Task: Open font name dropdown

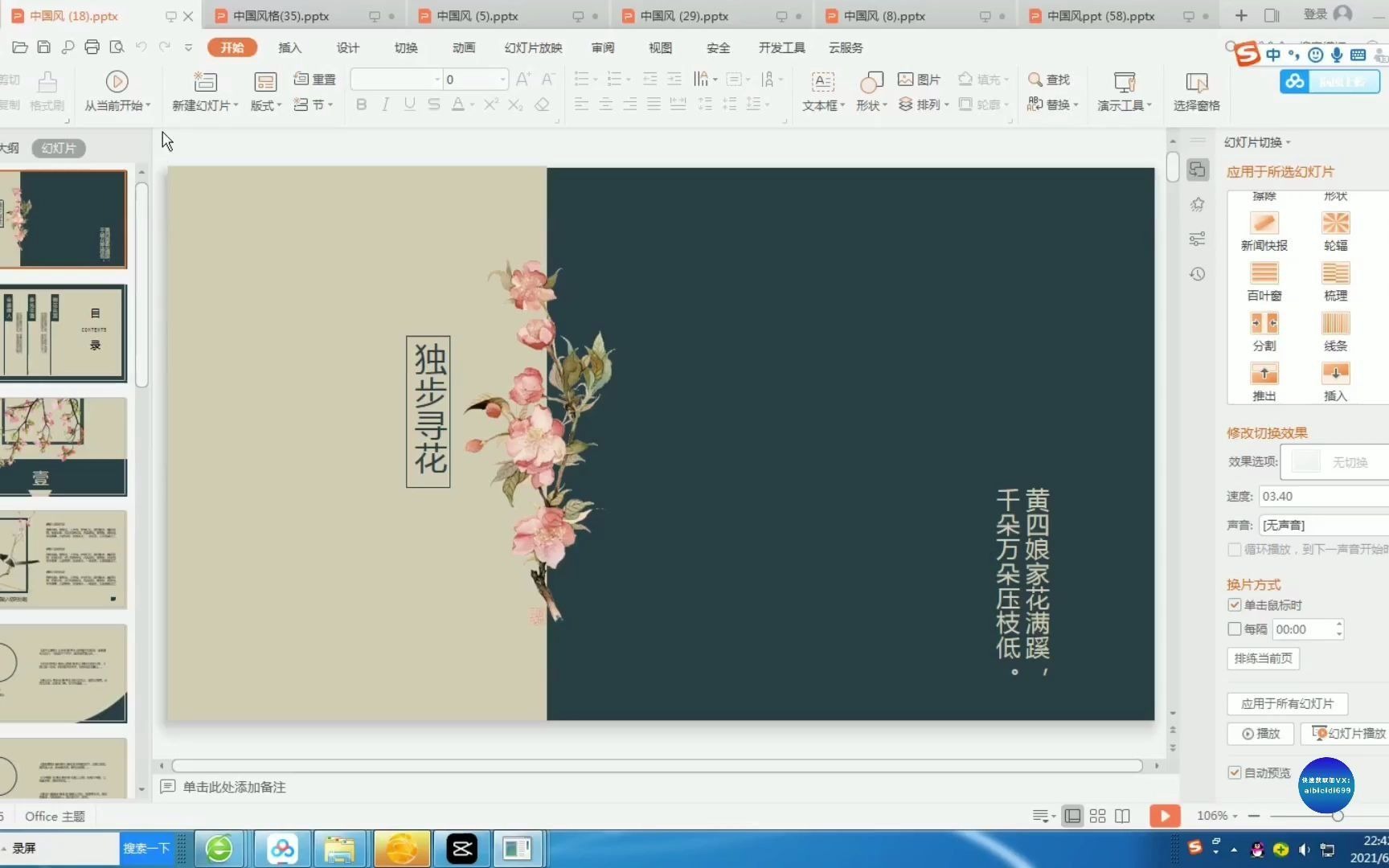Action: coord(437,80)
